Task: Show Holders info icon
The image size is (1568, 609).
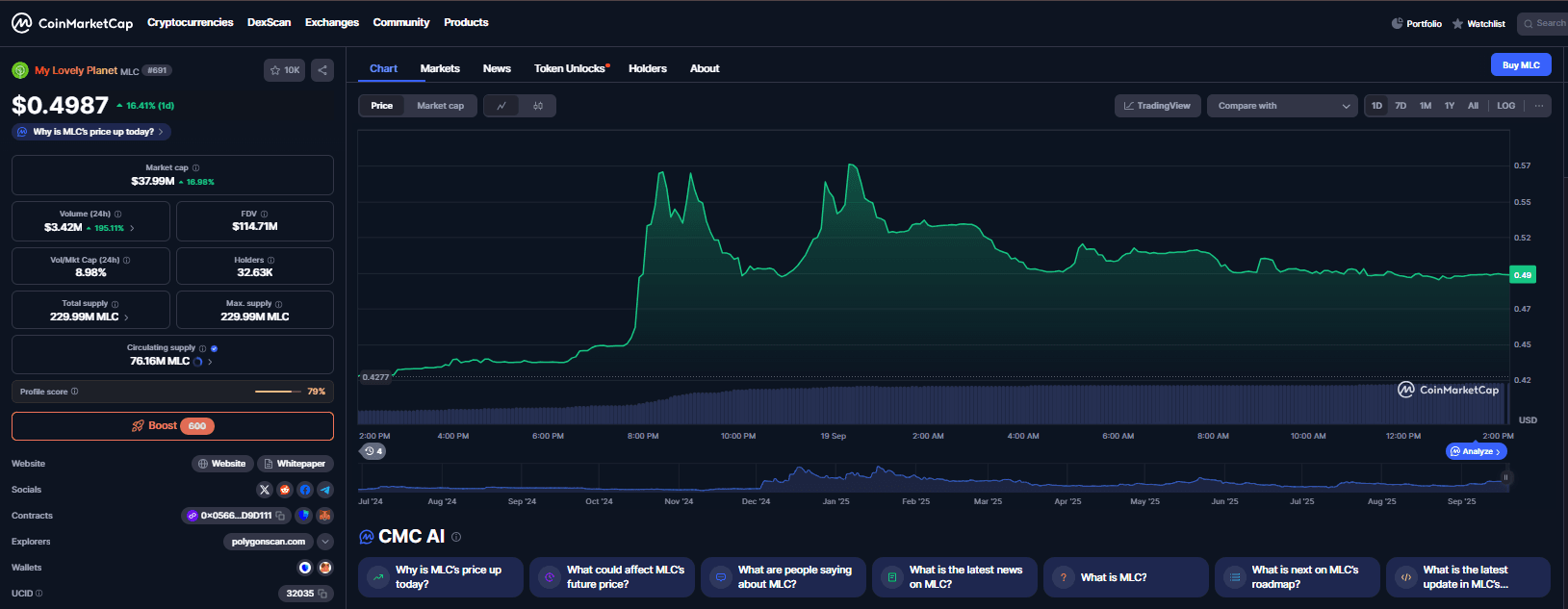Action: click(x=270, y=260)
